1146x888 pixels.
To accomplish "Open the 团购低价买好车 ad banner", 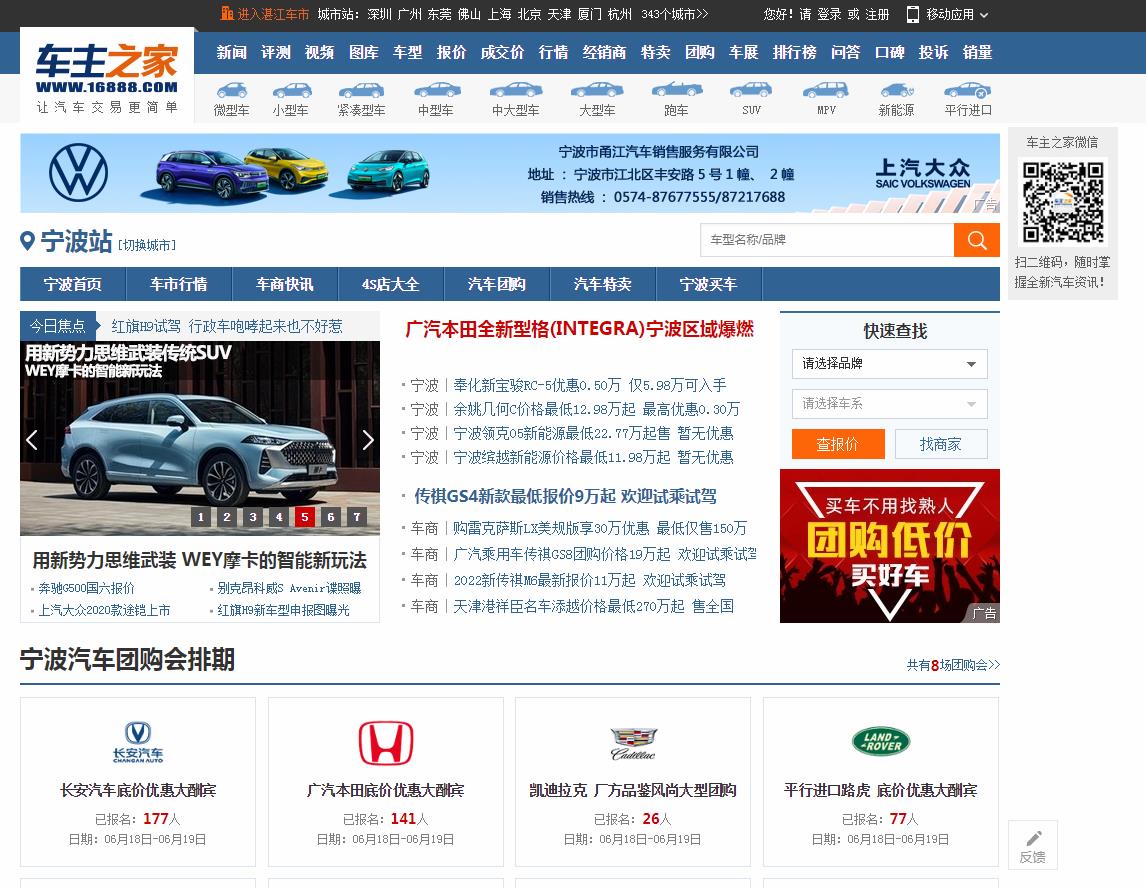I will pos(889,546).
